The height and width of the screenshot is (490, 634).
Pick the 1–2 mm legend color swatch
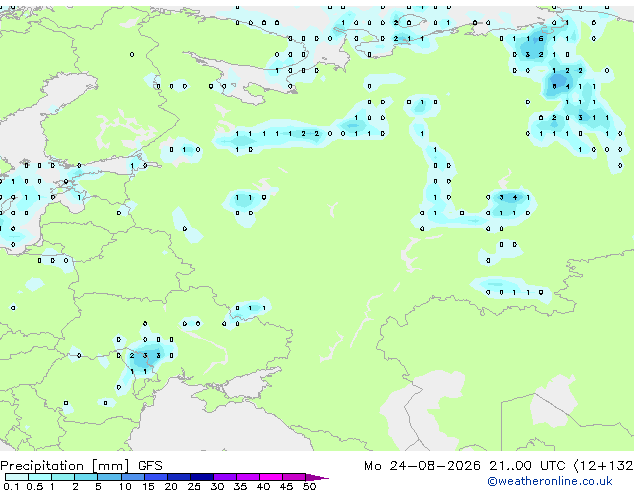63,477
